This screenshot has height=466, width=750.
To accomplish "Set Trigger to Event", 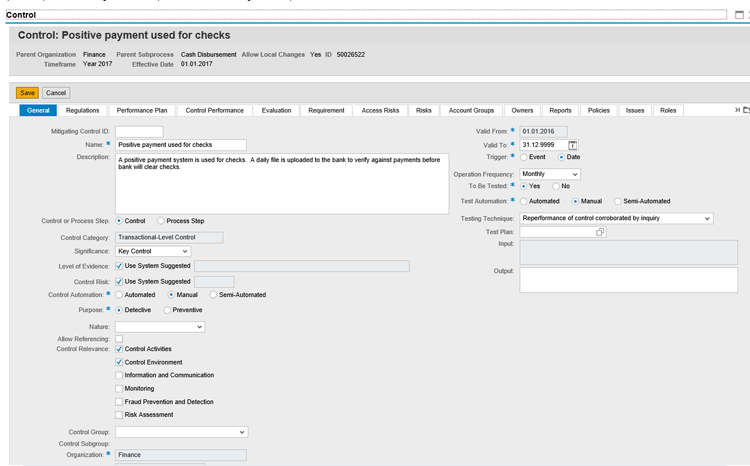I will pos(524,157).
